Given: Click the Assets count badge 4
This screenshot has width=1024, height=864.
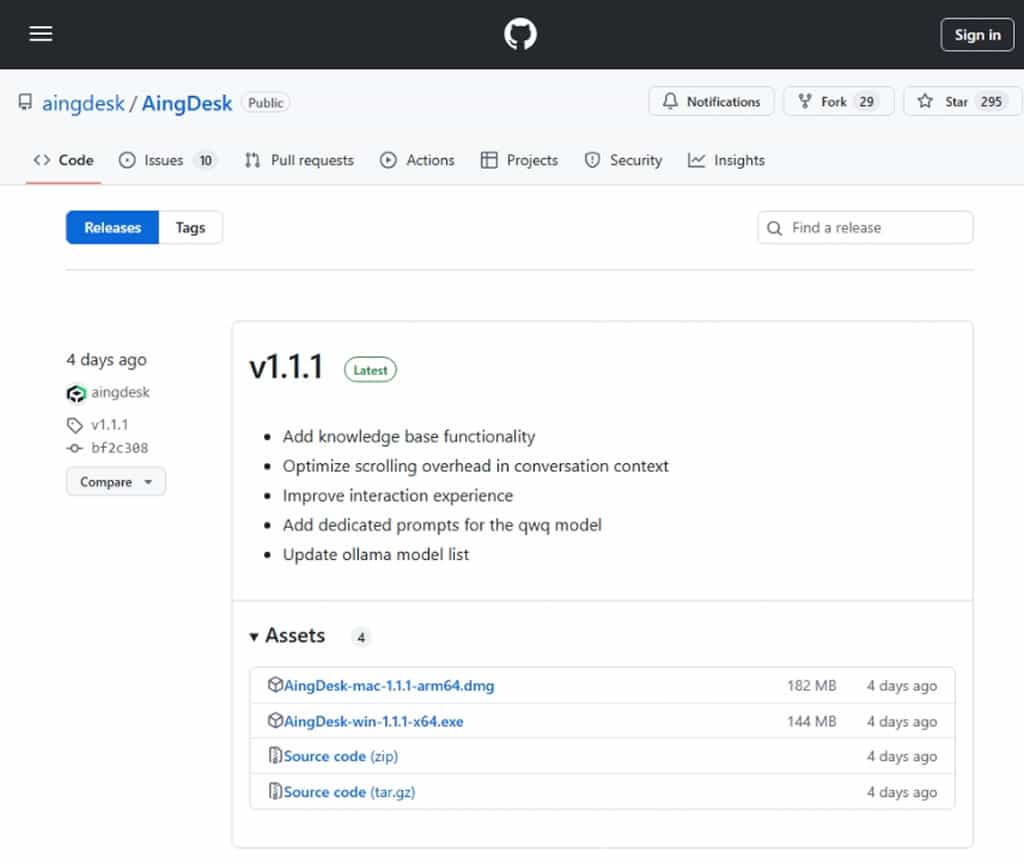Looking at the screenshot, I should (x=360, y=637).
